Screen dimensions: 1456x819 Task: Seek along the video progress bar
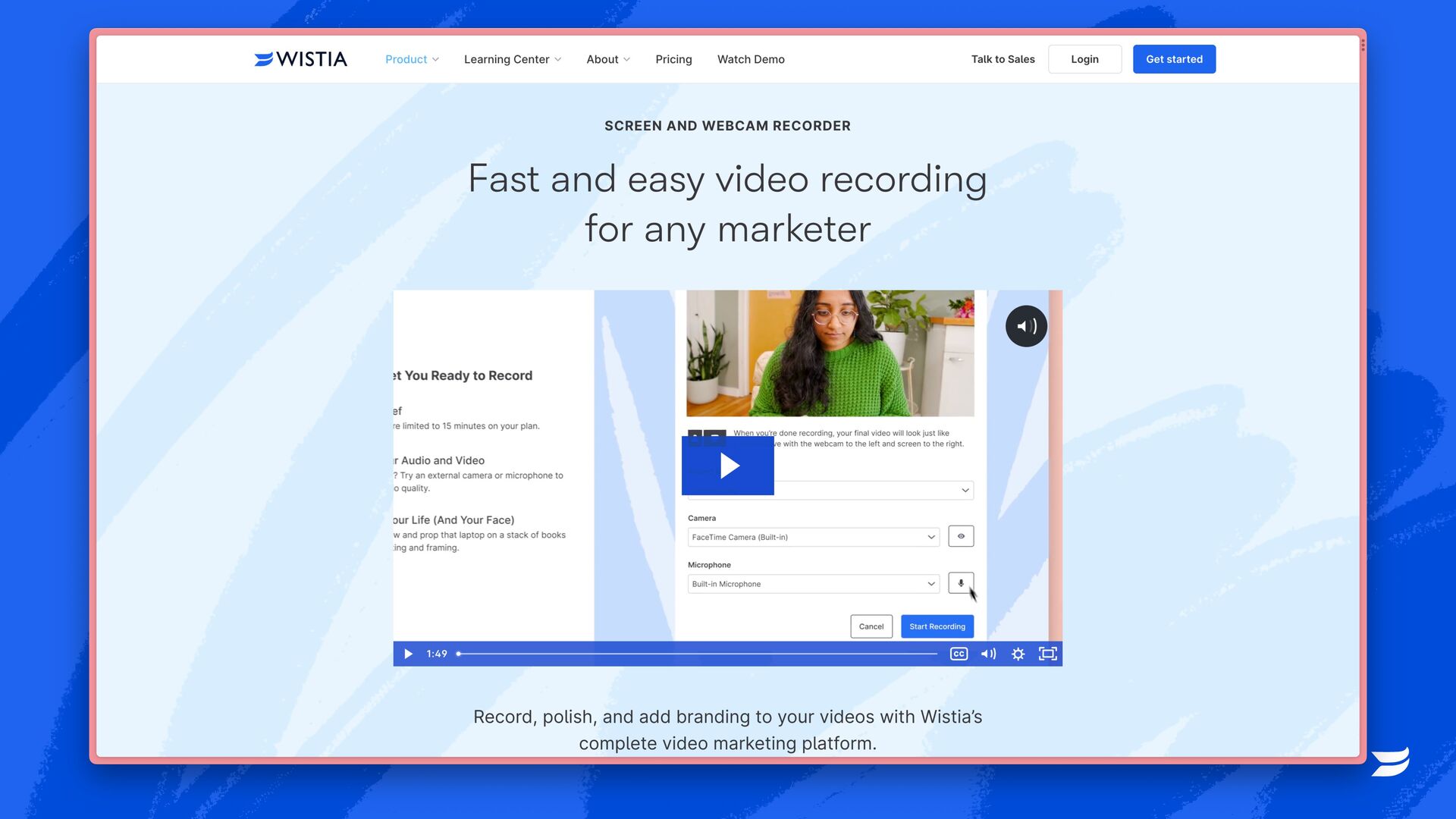pyautogui.click(x=697, y=654)
